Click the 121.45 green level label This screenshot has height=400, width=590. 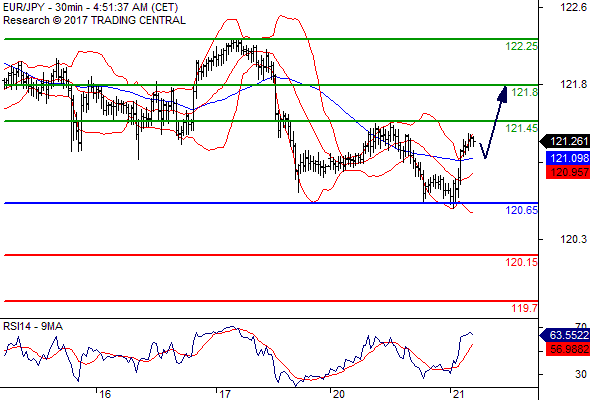522,128
